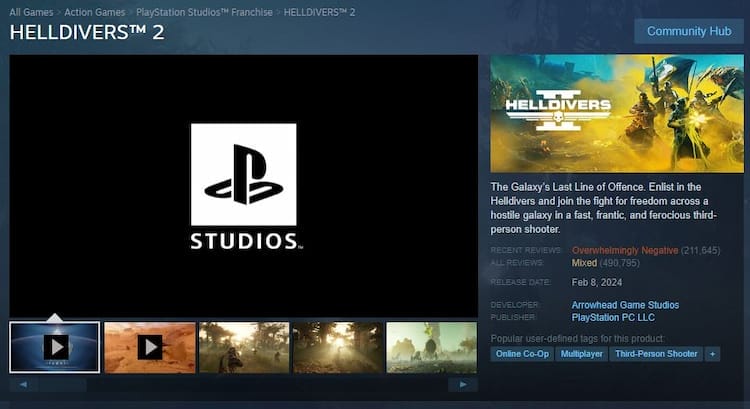
Task: View Mixed all reviews summary
Action: tap(585, 262)
